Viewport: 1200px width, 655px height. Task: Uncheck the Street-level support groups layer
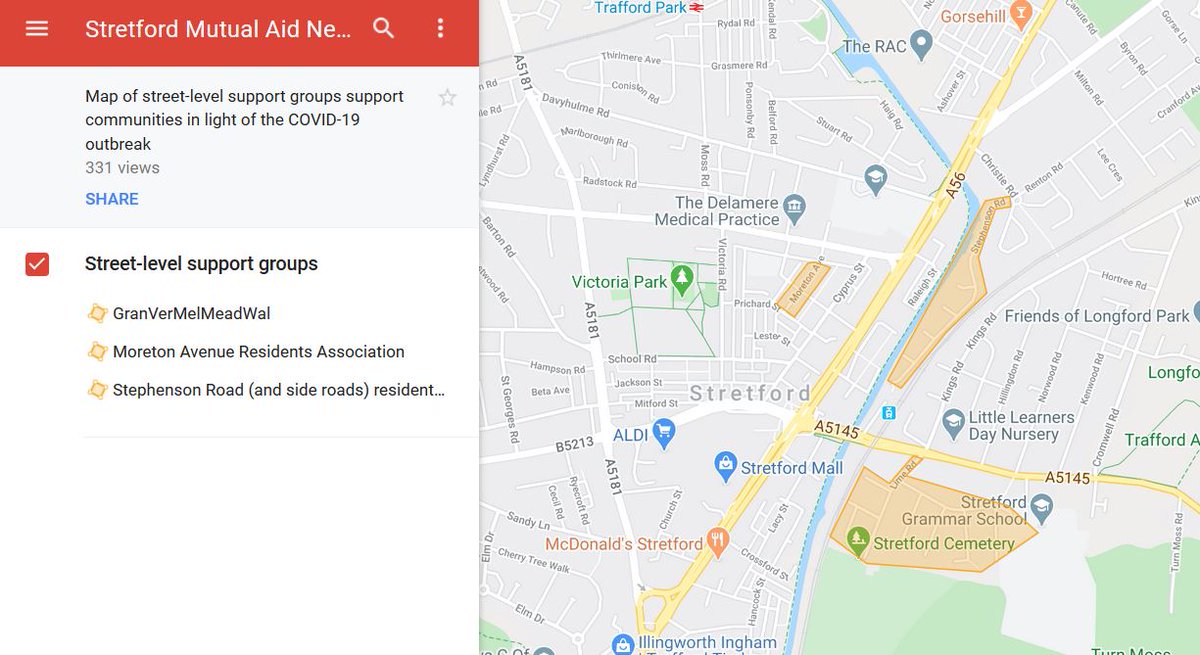[36, 263]
